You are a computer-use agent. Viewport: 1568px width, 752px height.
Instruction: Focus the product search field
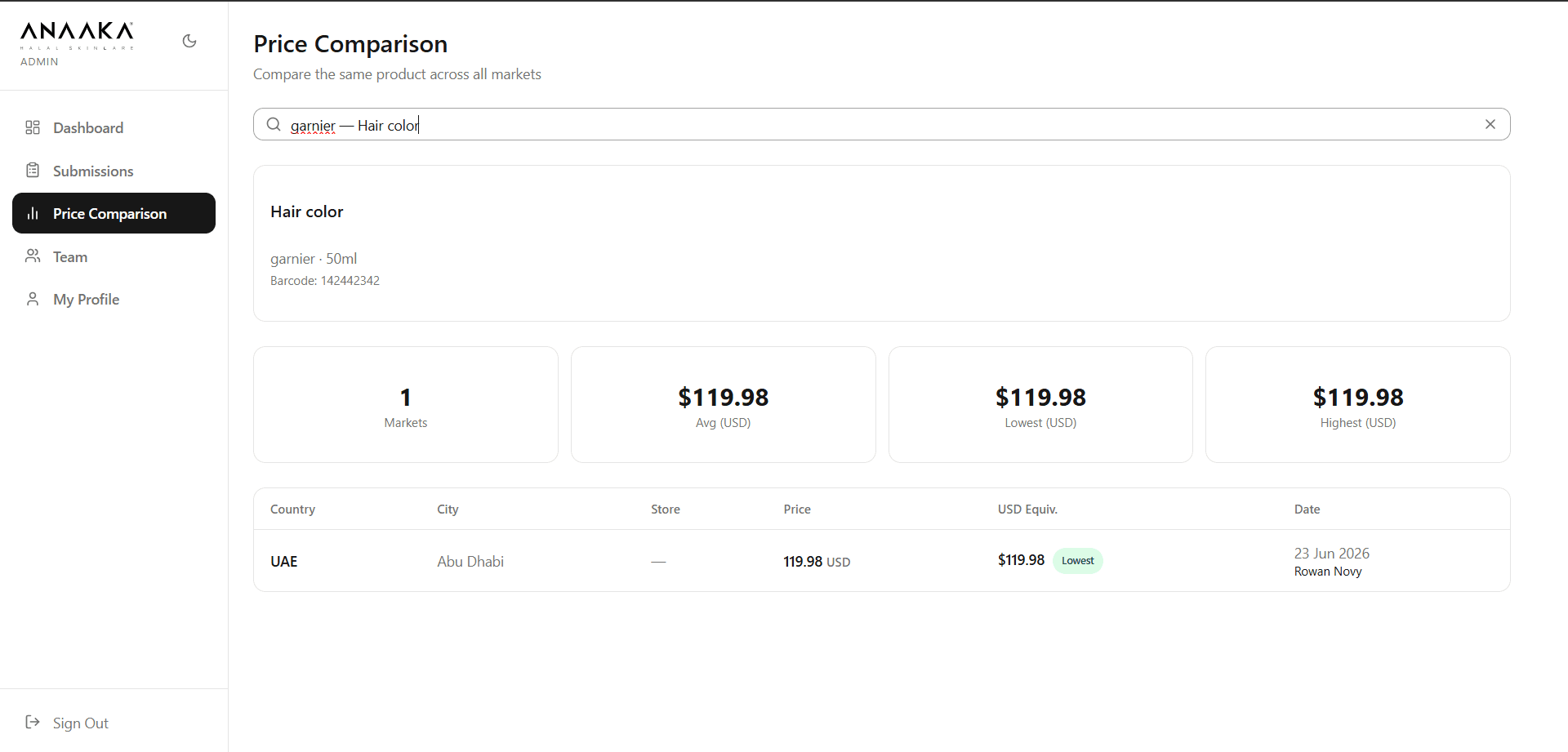click(881, 124)
